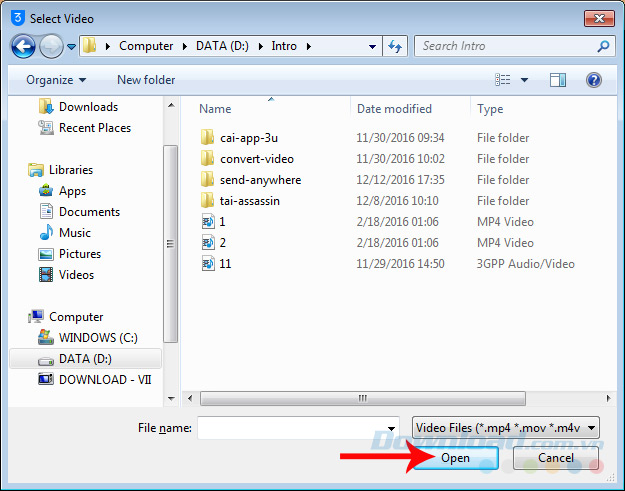Click the navigation pane scroll down arrow
Screen dimensions: 625x491
click(171, 399)
